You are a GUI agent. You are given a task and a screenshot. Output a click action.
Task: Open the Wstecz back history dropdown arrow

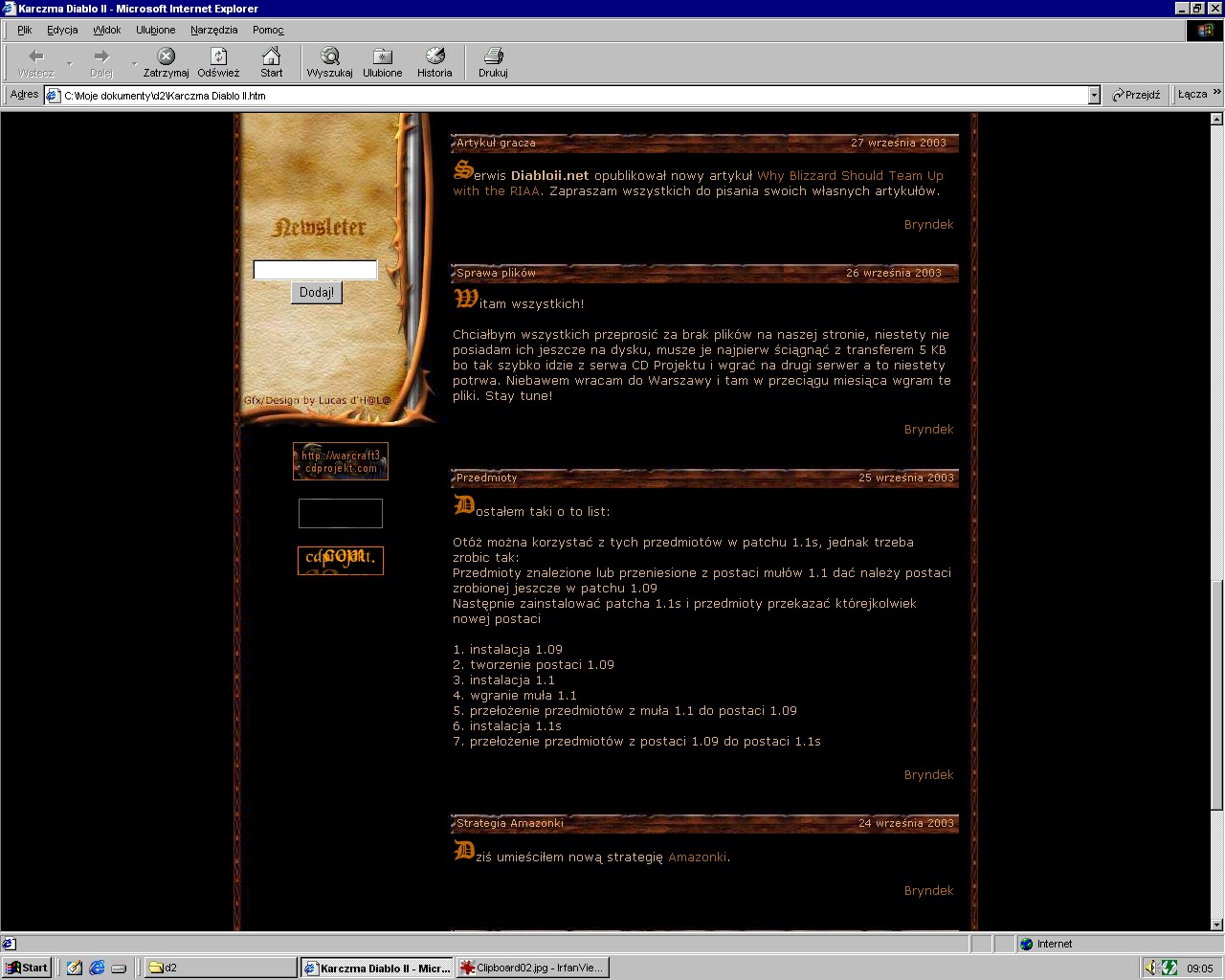click(69, 64)
